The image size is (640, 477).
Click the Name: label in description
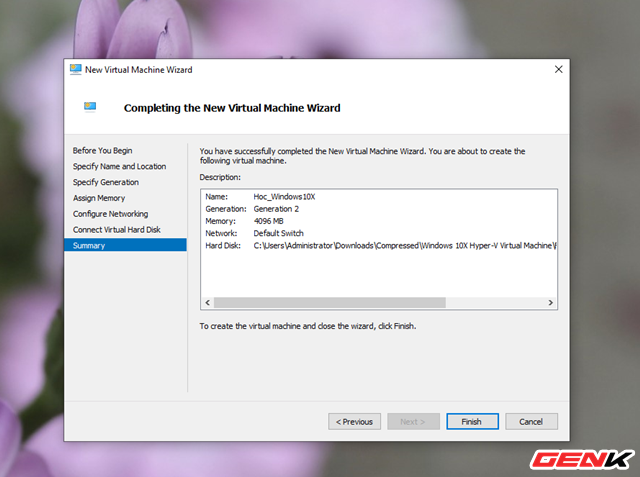coord(216,197)
